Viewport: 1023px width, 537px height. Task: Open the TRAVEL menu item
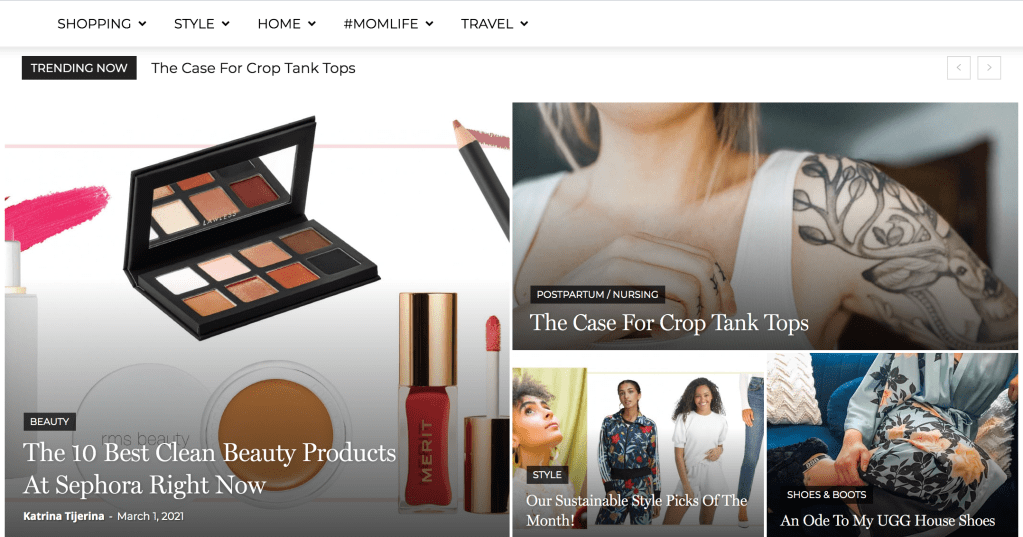click(x=487, y=24)
